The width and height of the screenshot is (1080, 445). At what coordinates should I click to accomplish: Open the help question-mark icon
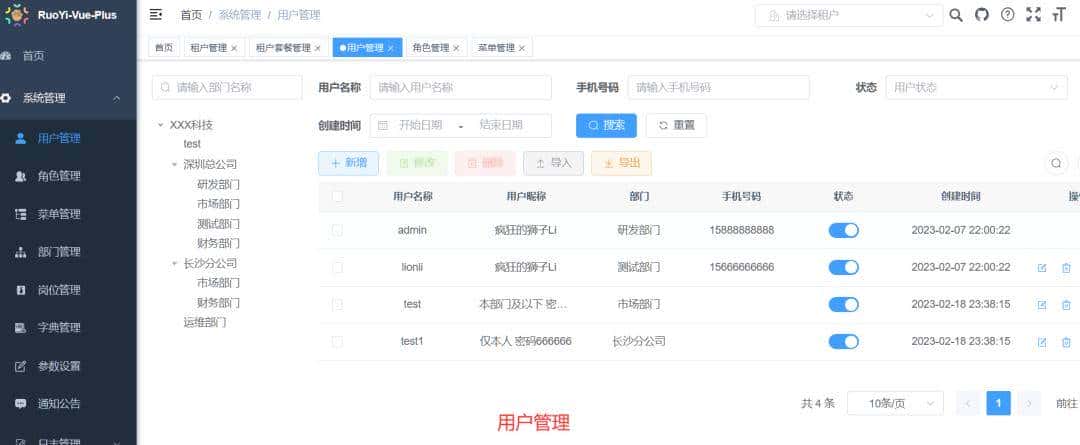[x=1008, y=15]
